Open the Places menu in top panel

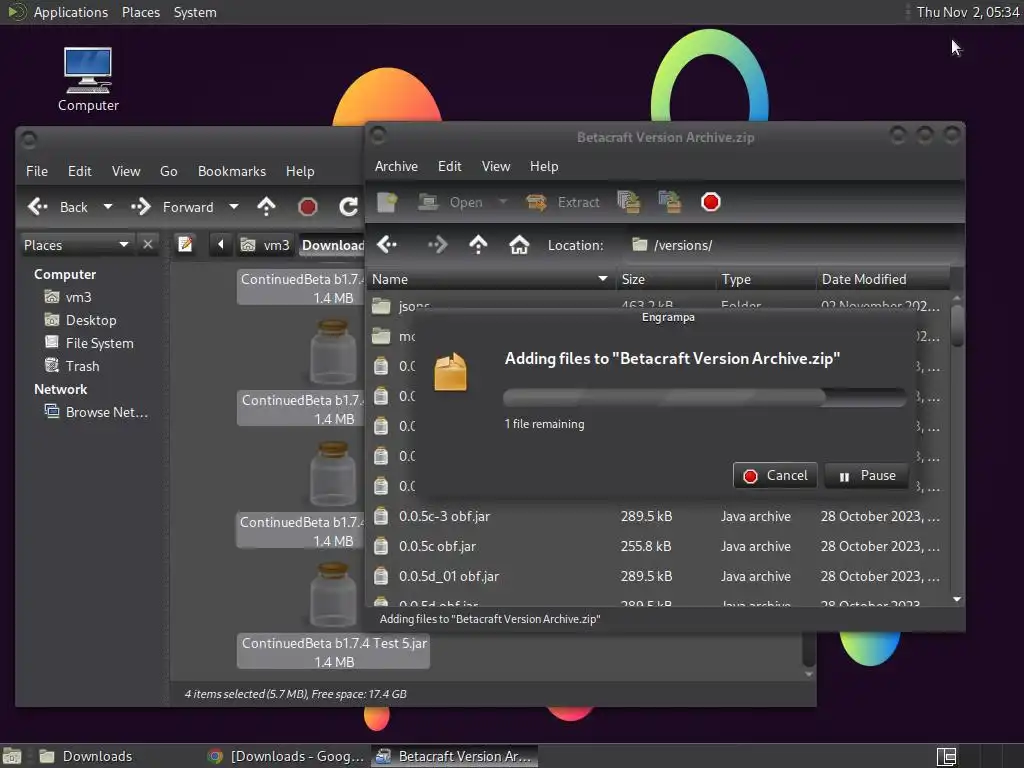point(141,12)
